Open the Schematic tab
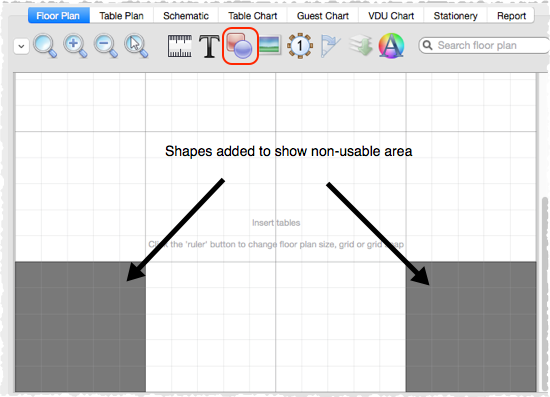550x397 pixels. point(186,16)
